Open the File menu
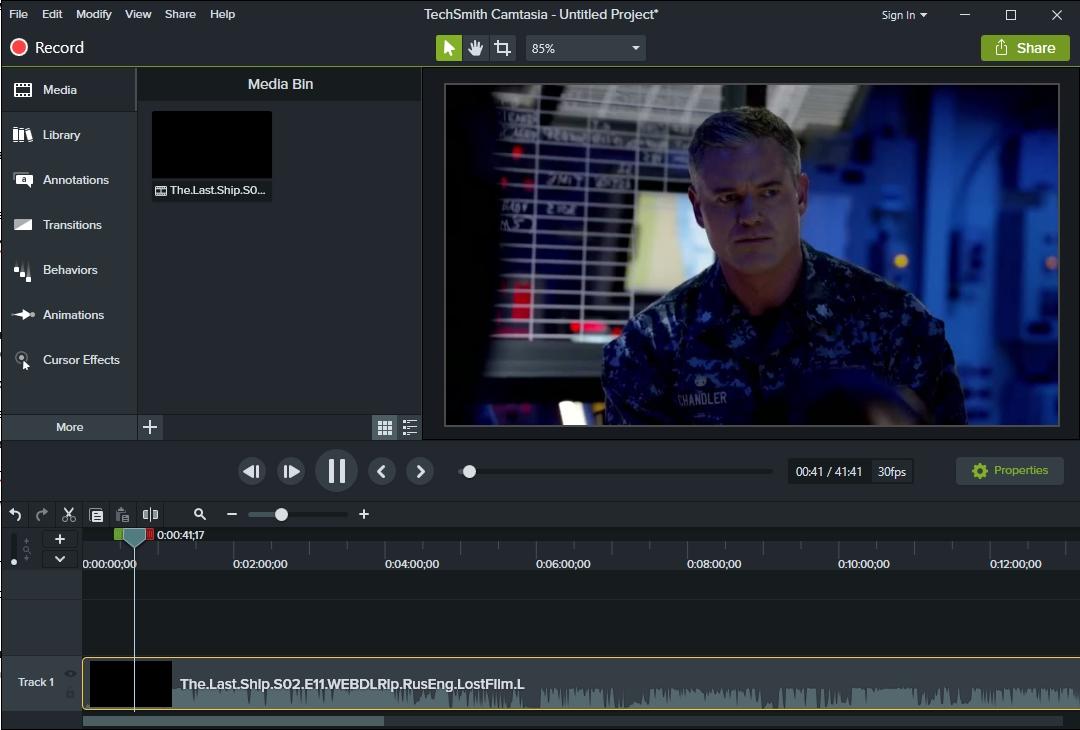This screenshot has height=730, width=1080. [19, 14]
